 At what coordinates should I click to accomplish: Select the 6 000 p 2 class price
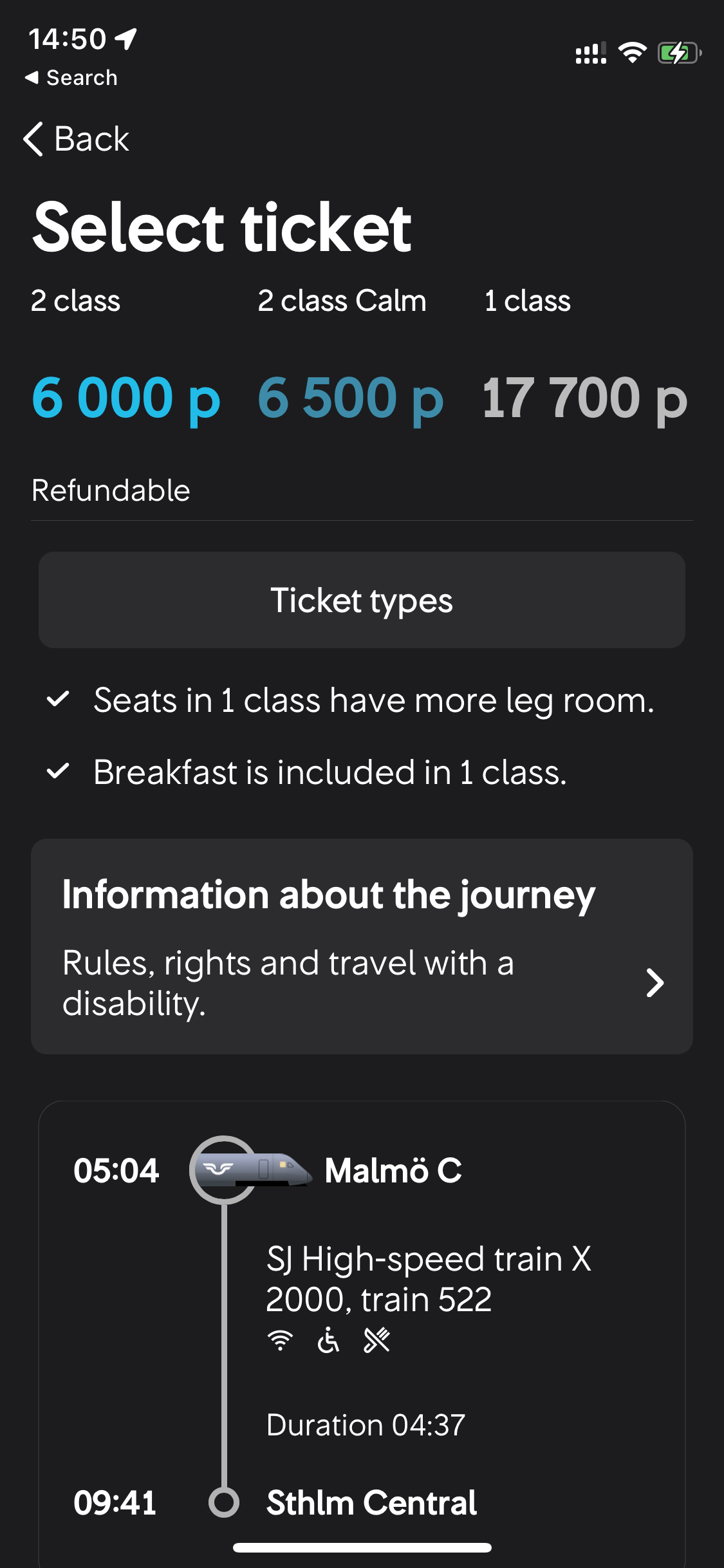point(126,398)
